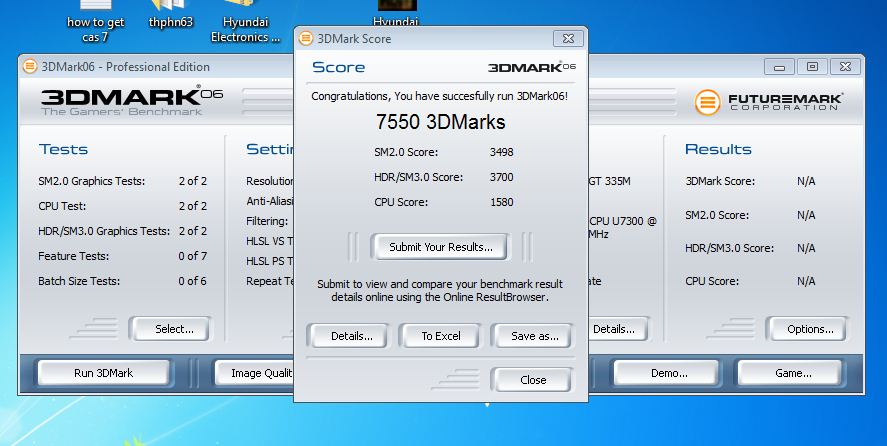The width and height of the screenshot is (887, 446).
Task: Open Options... under Results panel
Action: [810, 329]
